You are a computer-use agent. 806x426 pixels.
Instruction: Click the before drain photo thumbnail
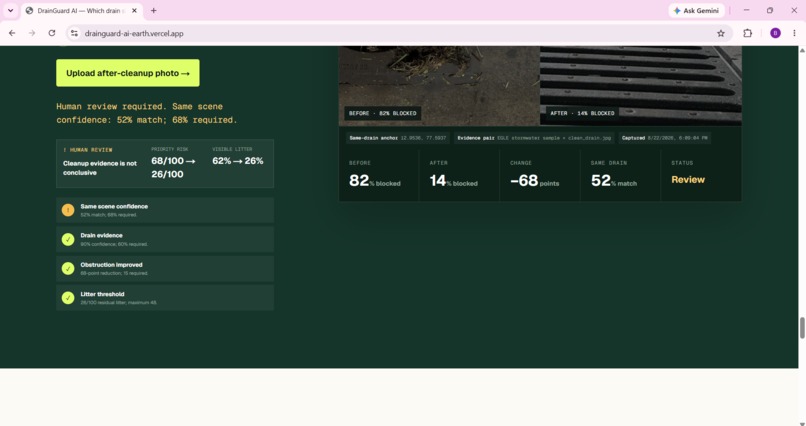tap(439, 85)
